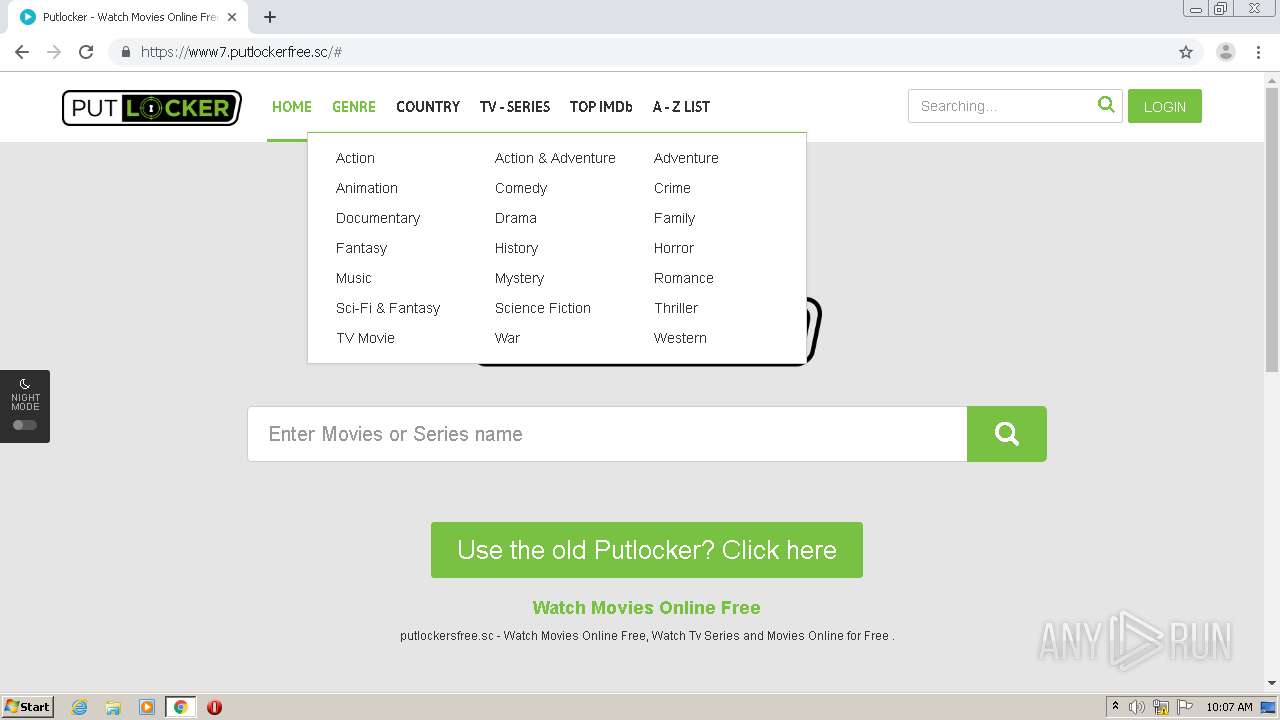Open the Chrome profile avatar

click(x=1226, y=52)
